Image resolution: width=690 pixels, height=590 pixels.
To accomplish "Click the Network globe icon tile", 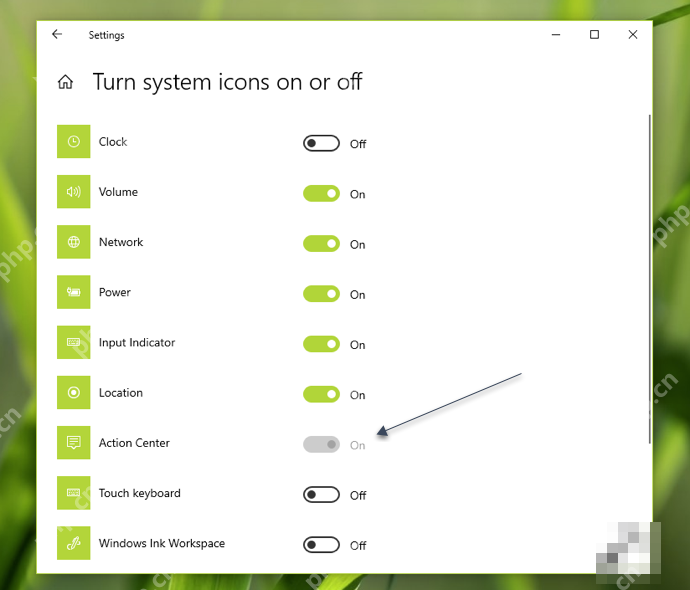I will pos(73,242).
